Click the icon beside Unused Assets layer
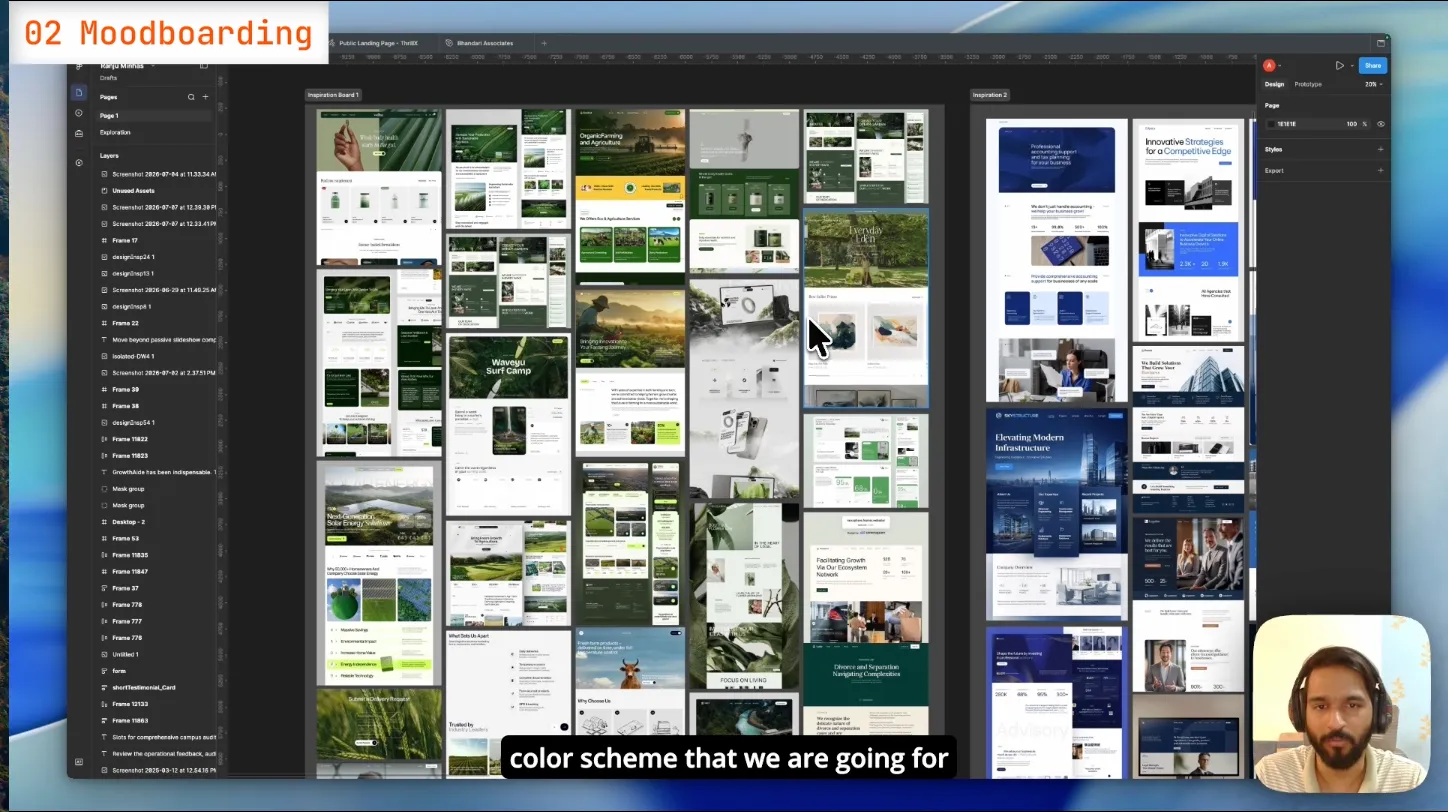The width and height of the screenshot is (1448, 812). 104,191
